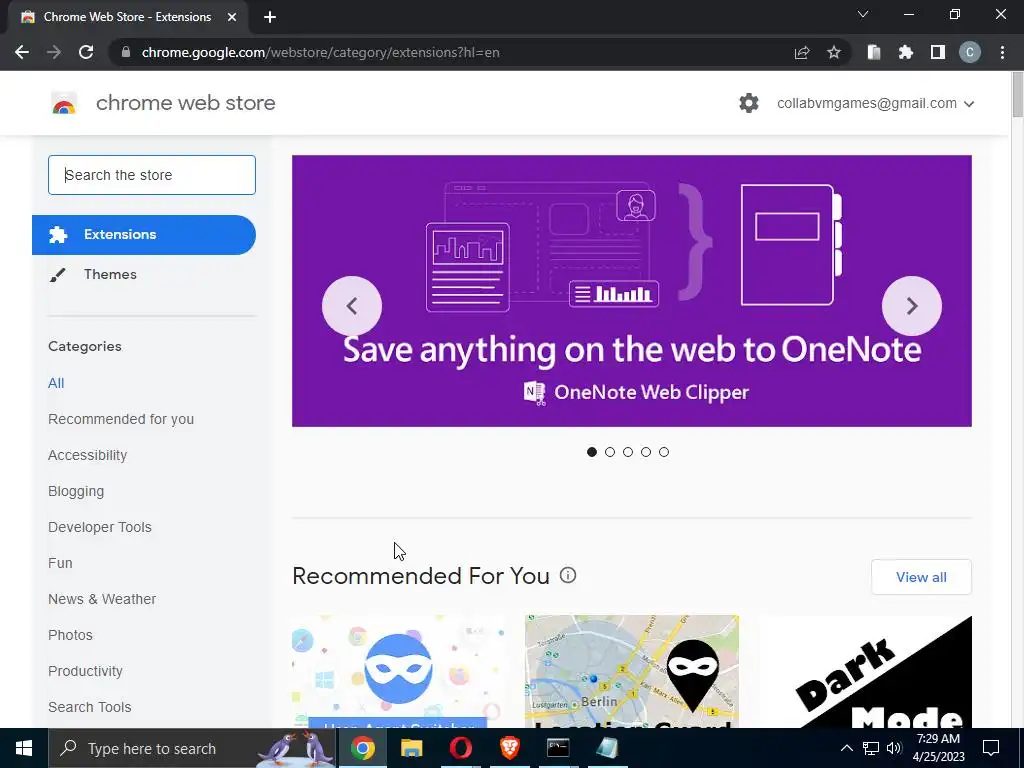Viewport: 1024px width, 768px height.
Task: Open Chrome three-dot menu
Action: 1002,52
